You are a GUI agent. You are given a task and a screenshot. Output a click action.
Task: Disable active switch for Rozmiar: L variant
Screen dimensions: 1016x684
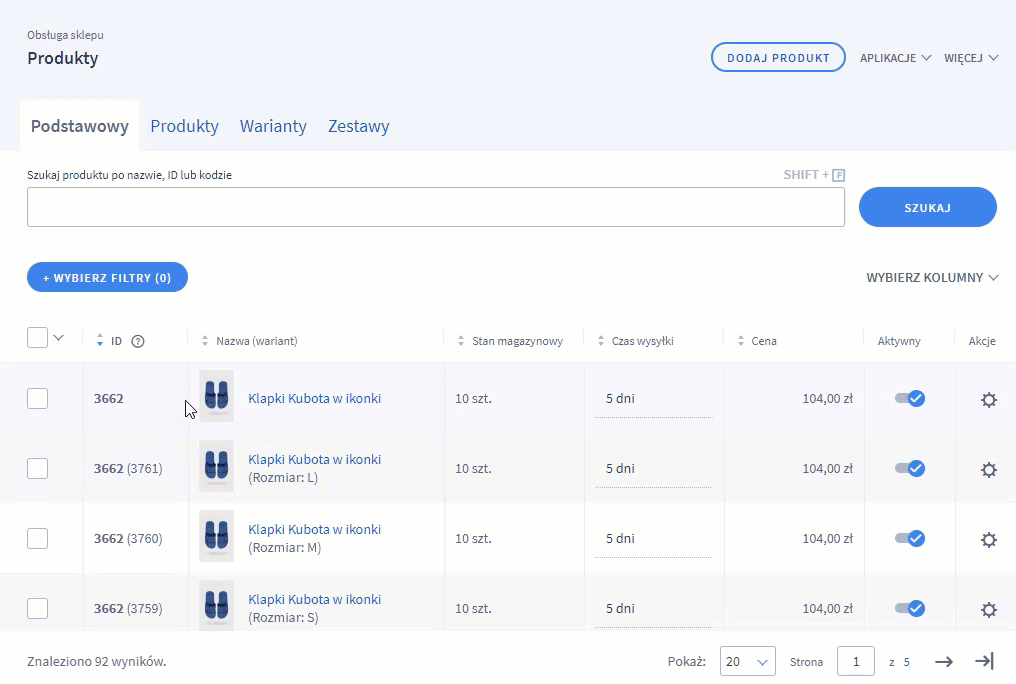[x=910, y=468]
